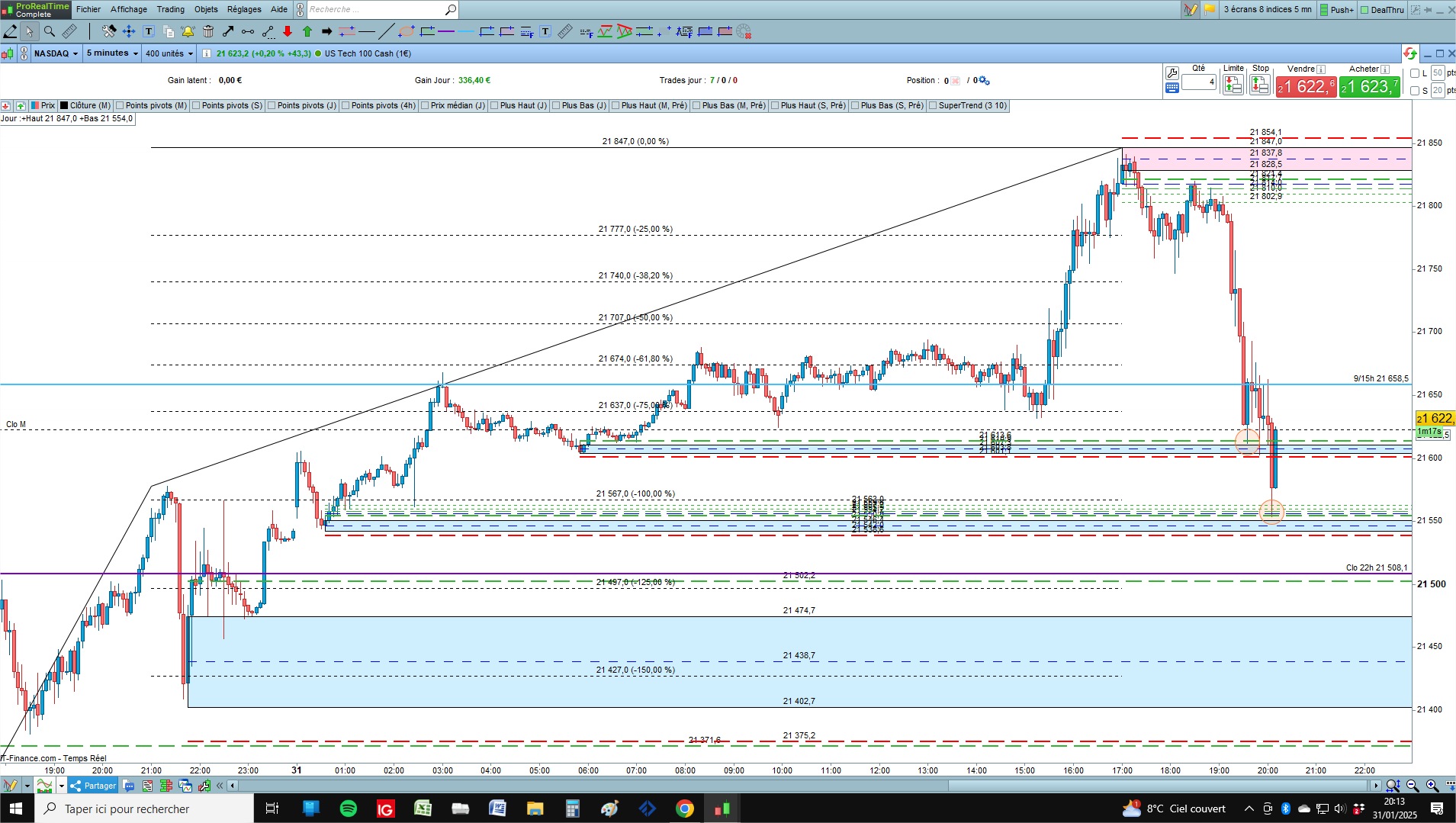Click the Prix color swatch
Screen dimensions: 1456x823
coord(35,106)
